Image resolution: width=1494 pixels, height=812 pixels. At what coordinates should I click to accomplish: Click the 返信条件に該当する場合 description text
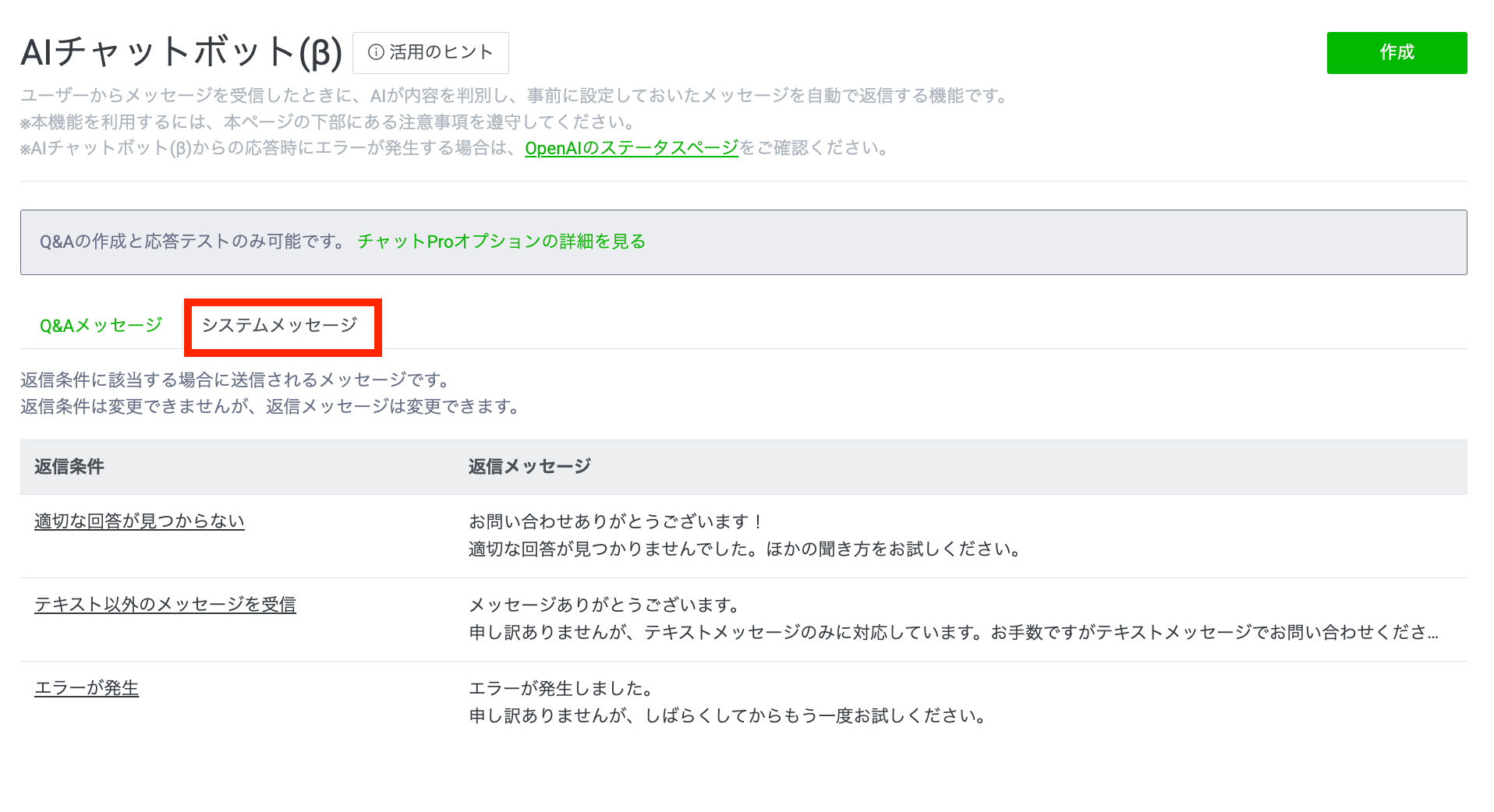pyautogui.click(x=235, y=380)
